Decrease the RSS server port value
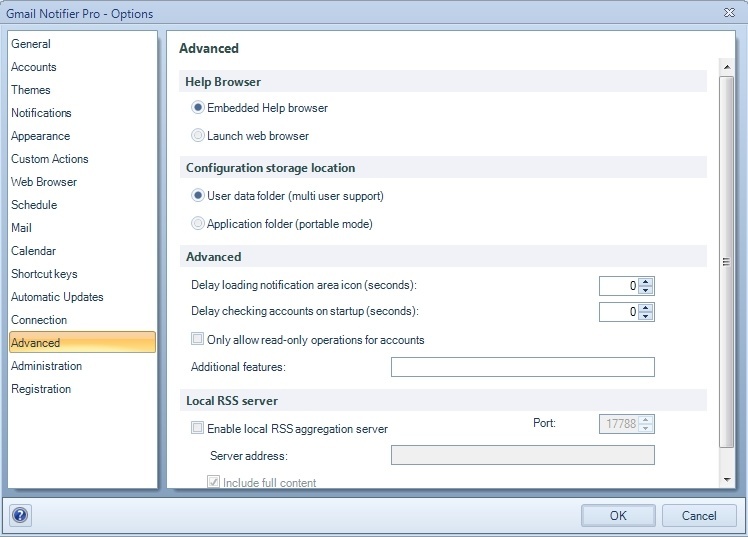Viewport: 748px width, 537px height. (645, 428)
